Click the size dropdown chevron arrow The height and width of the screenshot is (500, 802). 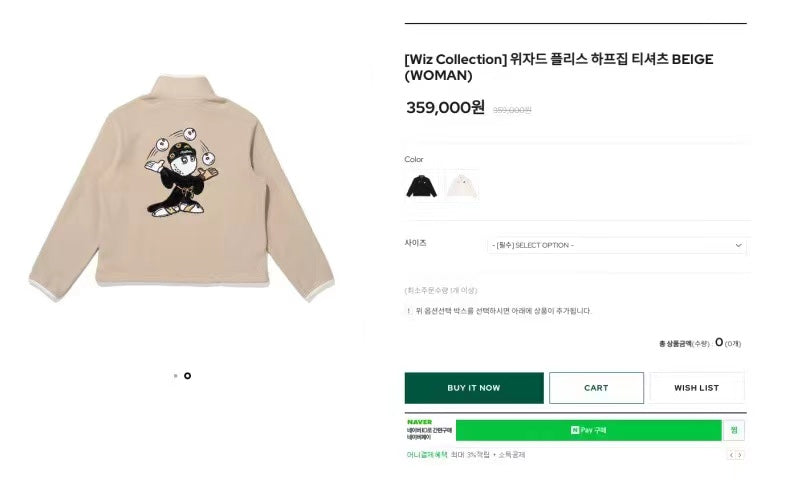(739, 245)
